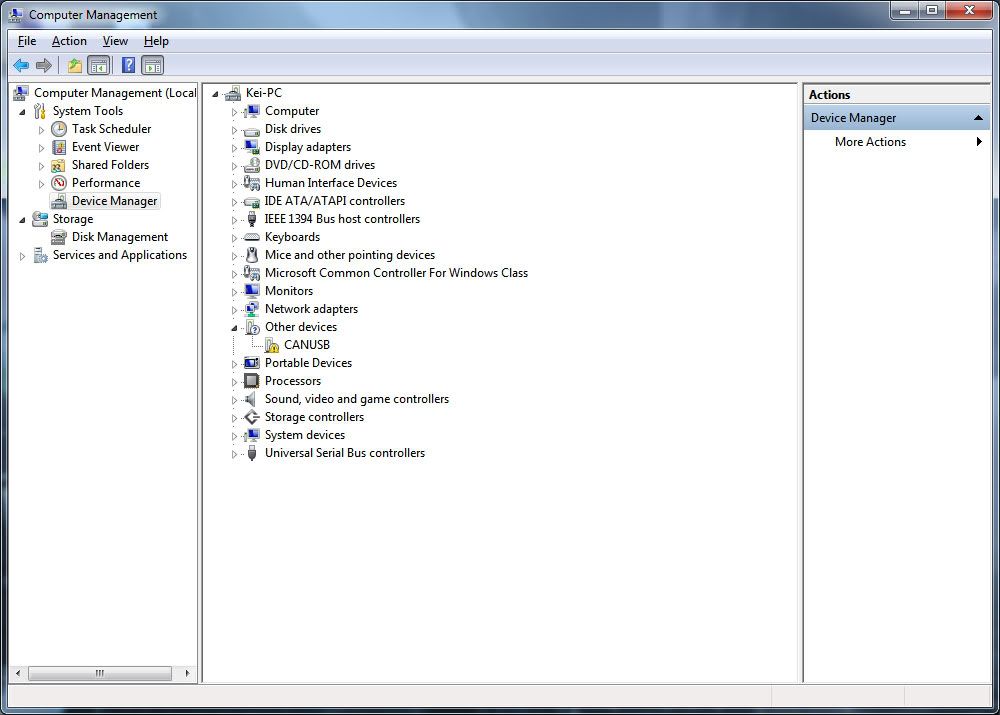The height and width of the screenshot is (715, 1000).
Task: Open the View menu
Action: [x=115, y=41]
